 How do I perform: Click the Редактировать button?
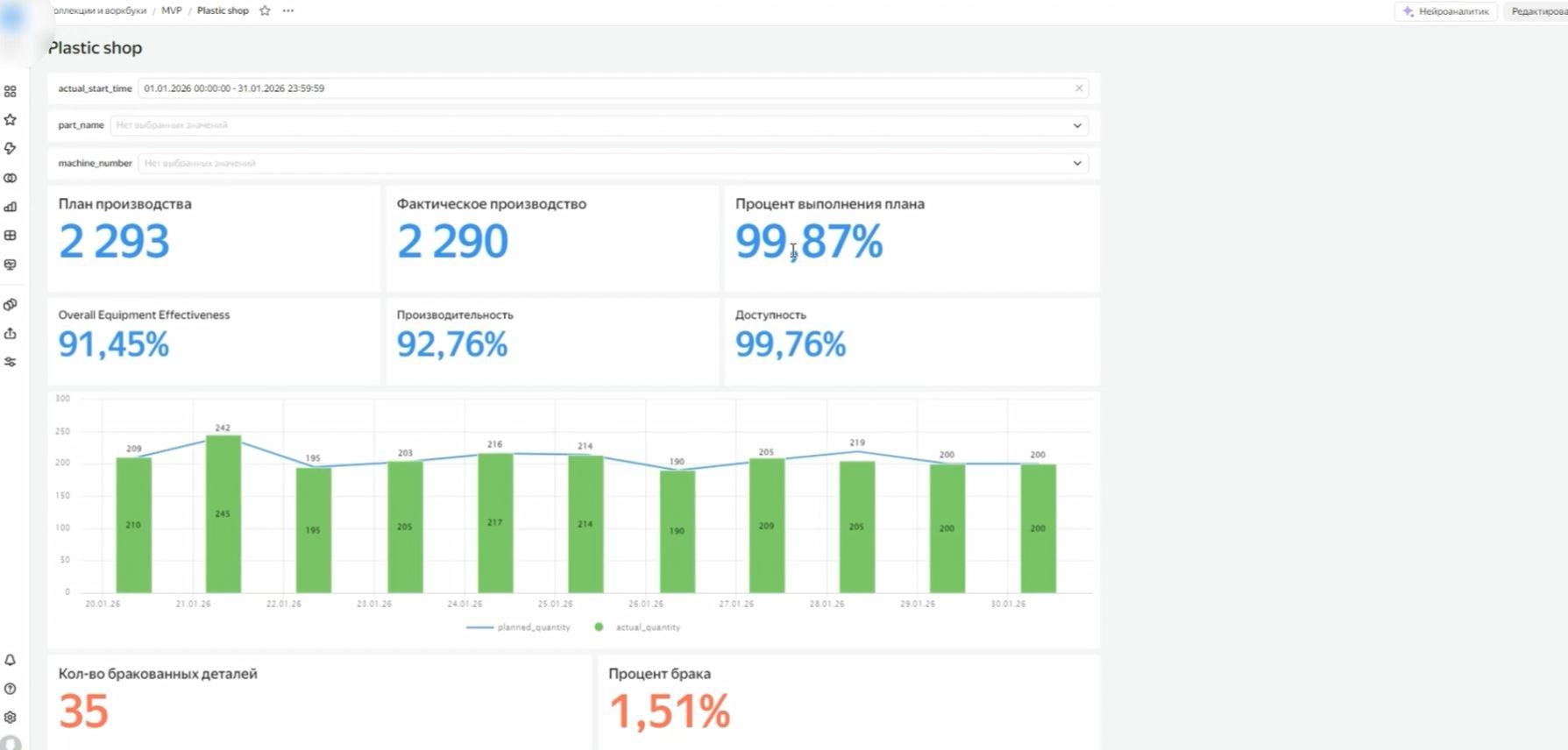(1537, 11)
